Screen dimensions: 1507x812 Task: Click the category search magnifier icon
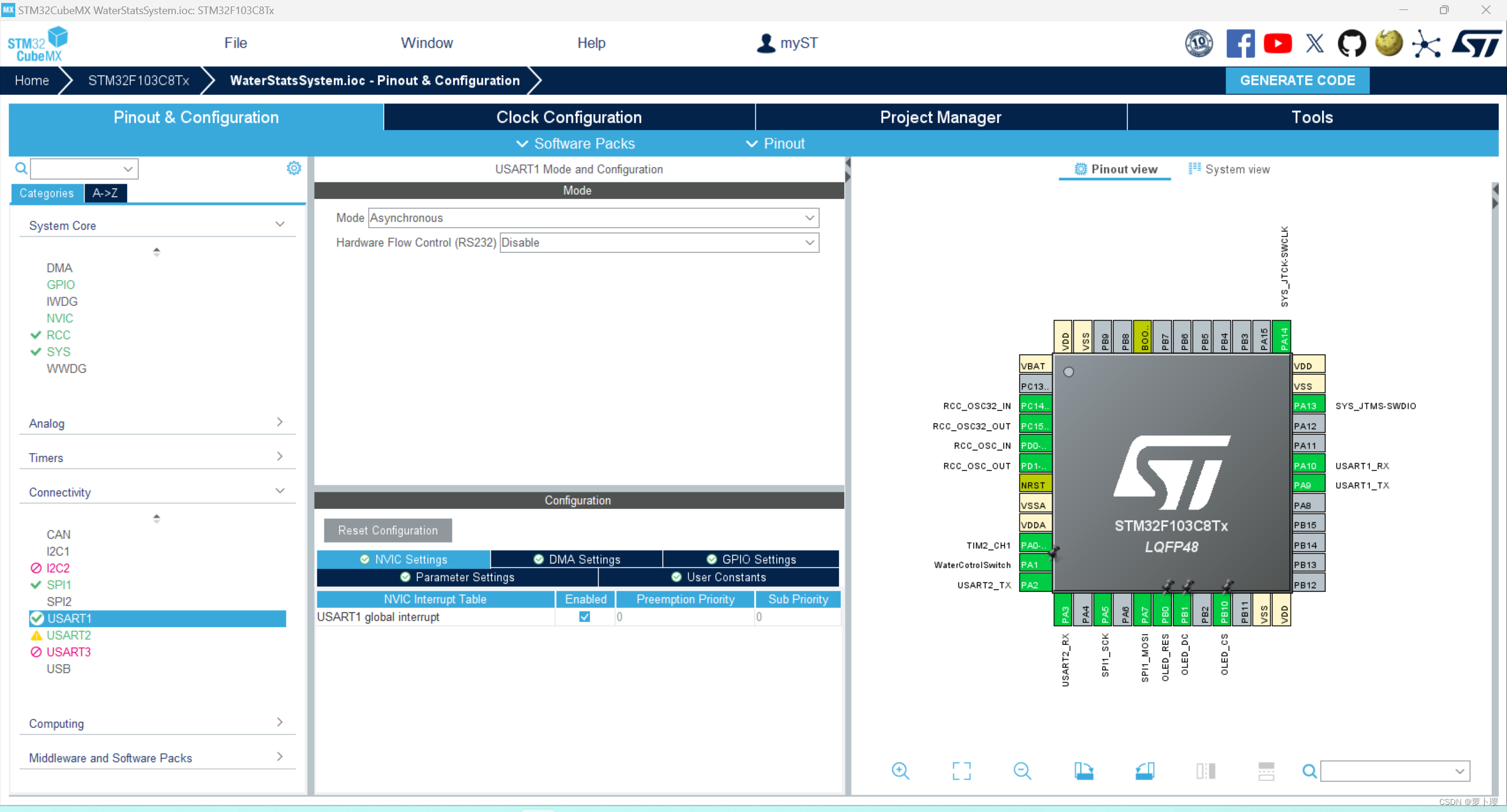21,169
